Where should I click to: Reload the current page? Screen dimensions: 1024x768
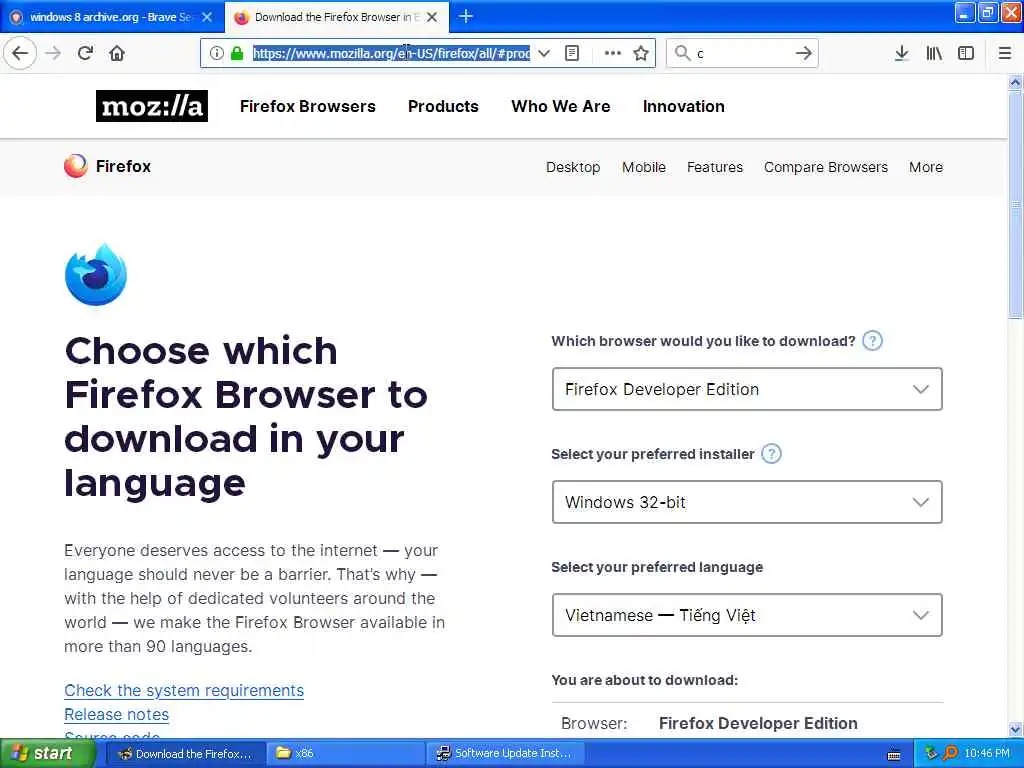pos(86,53)
